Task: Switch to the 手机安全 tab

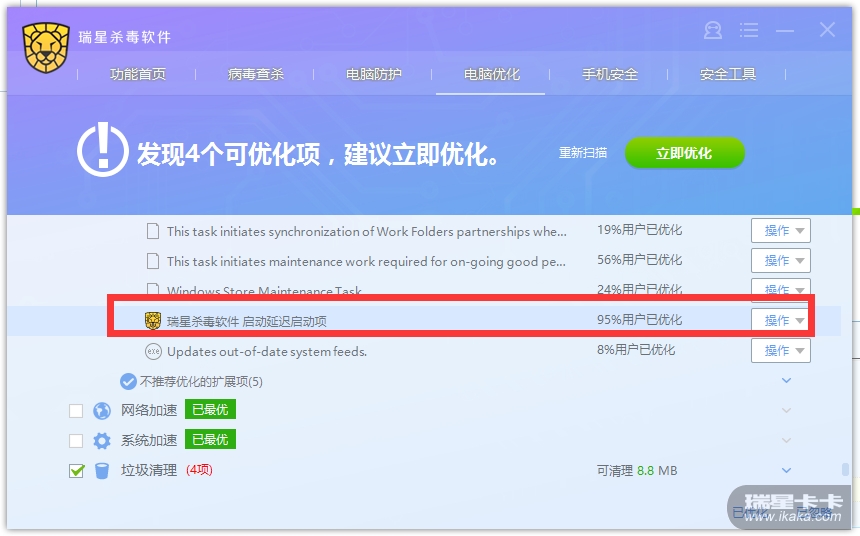Action: (609, 74)
